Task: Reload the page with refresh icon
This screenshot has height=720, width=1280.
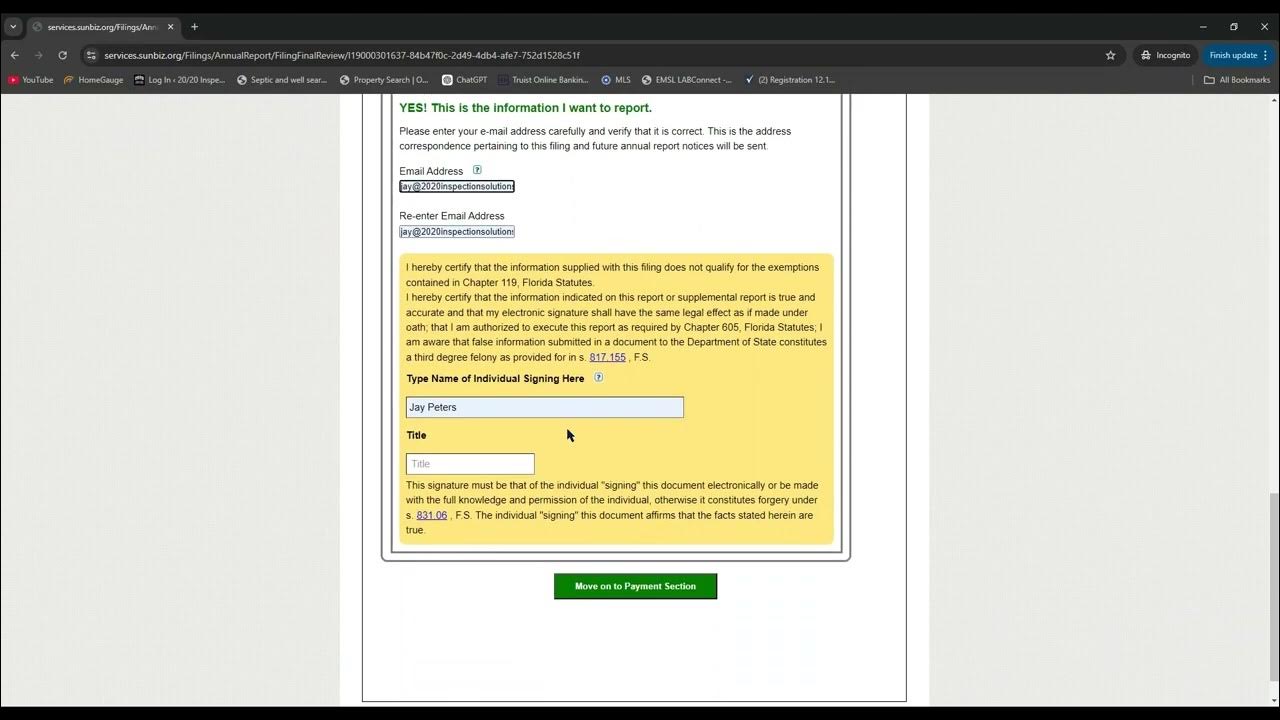Action: (x=62, y=55)
